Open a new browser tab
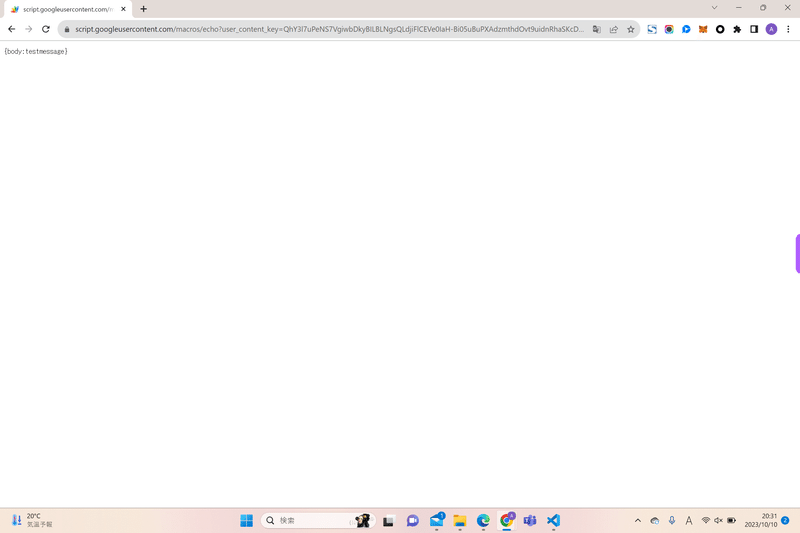Image resolution: width=800 pixels, height=533 pixels. tap(143, 9)
